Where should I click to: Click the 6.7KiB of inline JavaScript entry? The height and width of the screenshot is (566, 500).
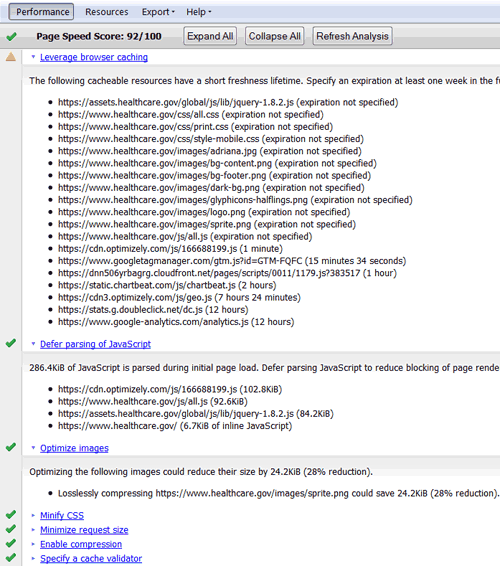pos(175,426)
